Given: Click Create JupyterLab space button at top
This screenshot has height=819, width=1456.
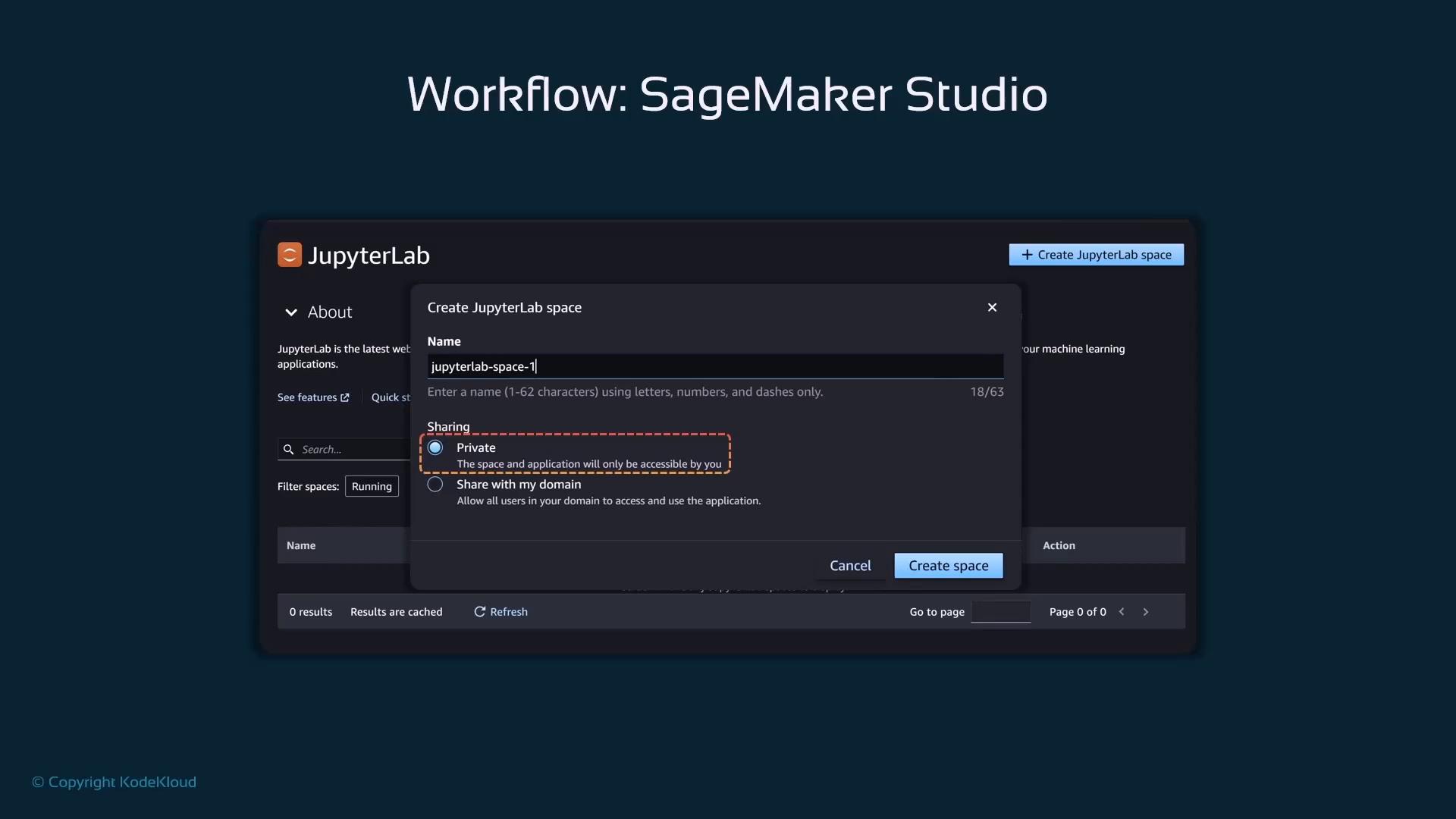Looking at the screenshot, I should click(x=1096, y=255).
